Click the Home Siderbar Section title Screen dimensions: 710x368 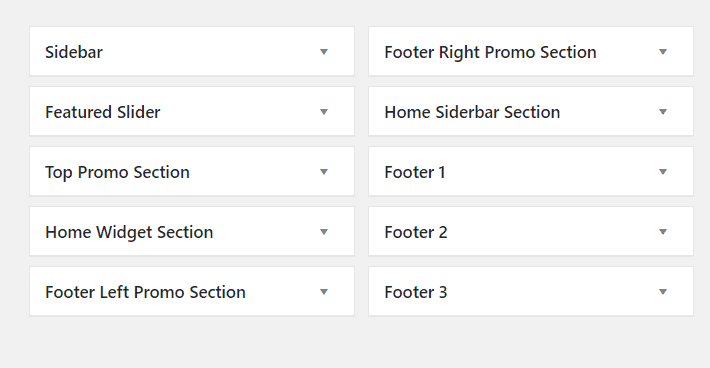coord(472,112)
